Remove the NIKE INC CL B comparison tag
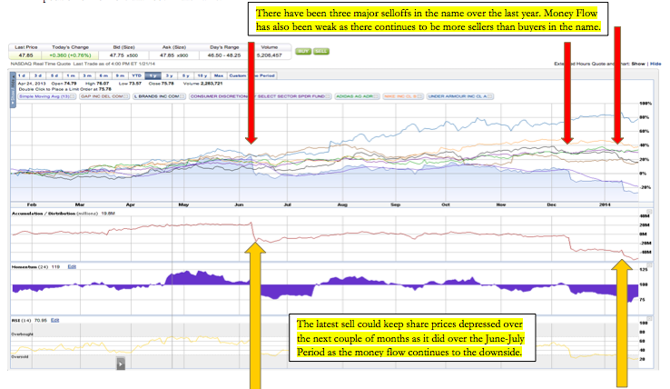 (420, 97)
